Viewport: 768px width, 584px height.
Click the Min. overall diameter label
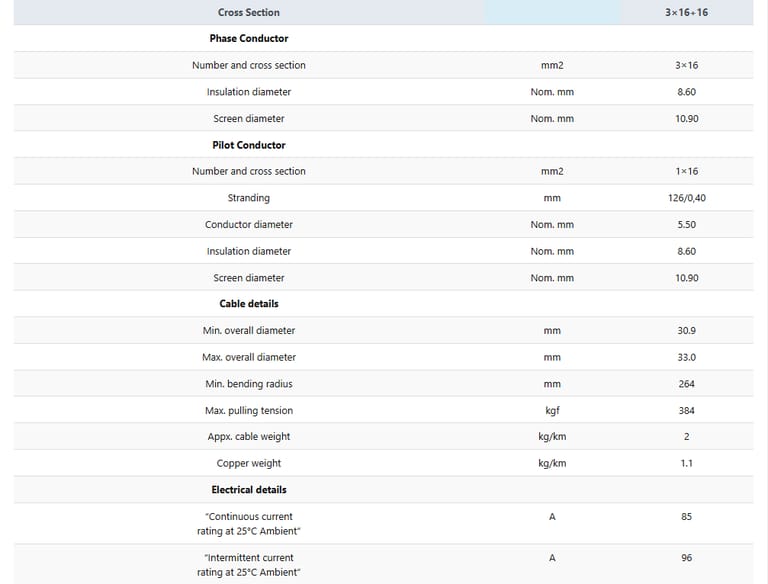249,330
